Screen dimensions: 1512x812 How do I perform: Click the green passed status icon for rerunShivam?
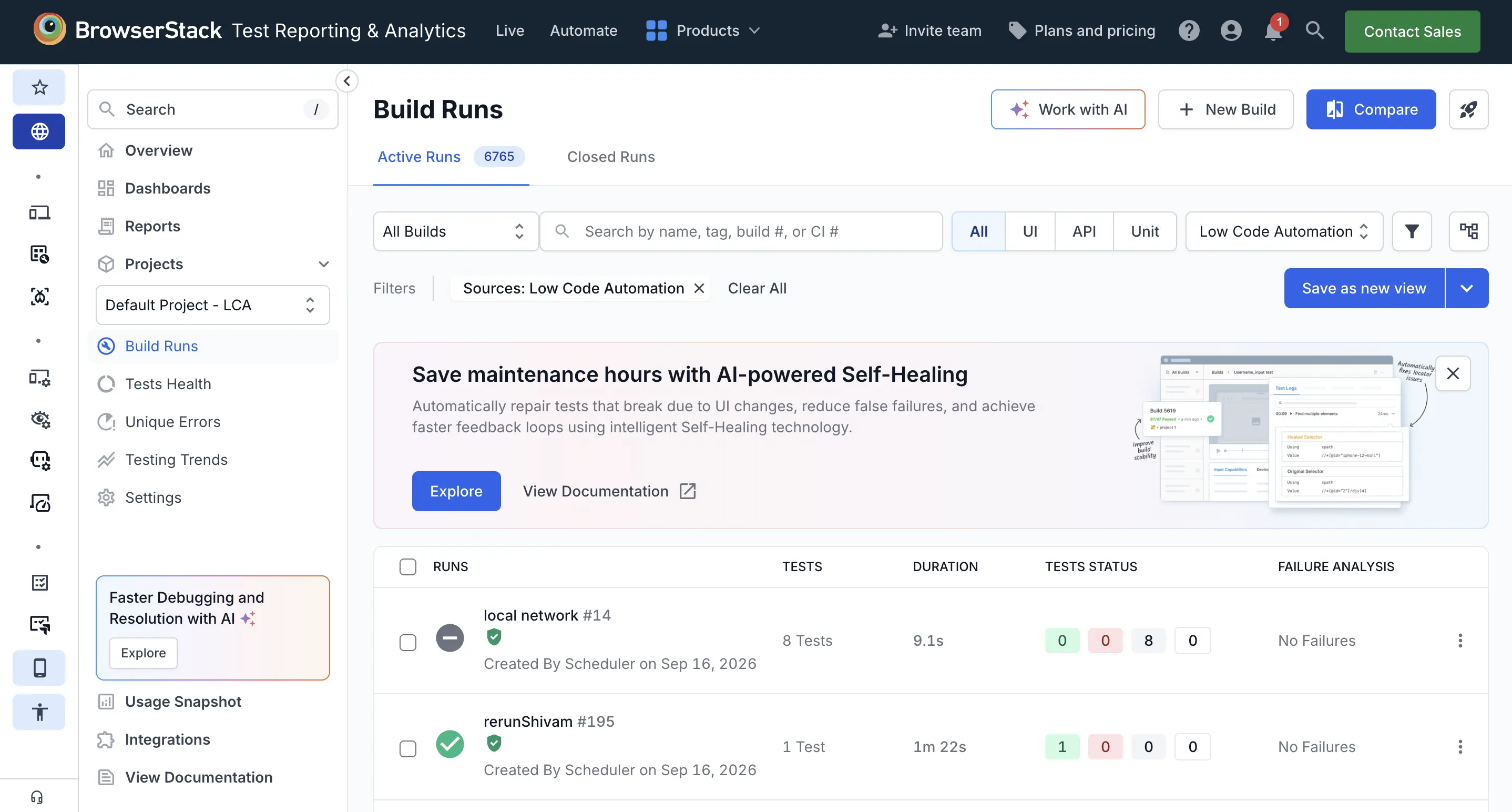click(x=449, y=745)
